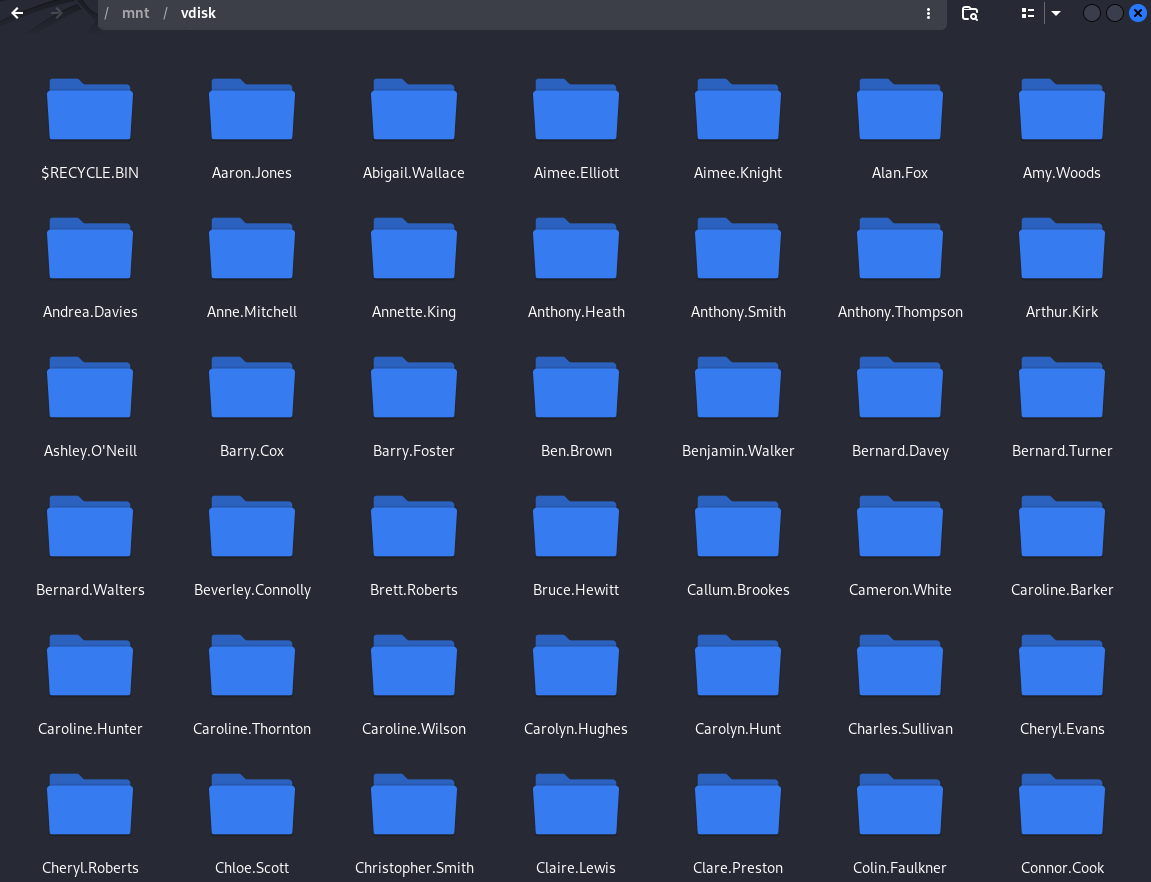Click the Cameron.White folder name
1151x882 pixels.
[900, 590]
